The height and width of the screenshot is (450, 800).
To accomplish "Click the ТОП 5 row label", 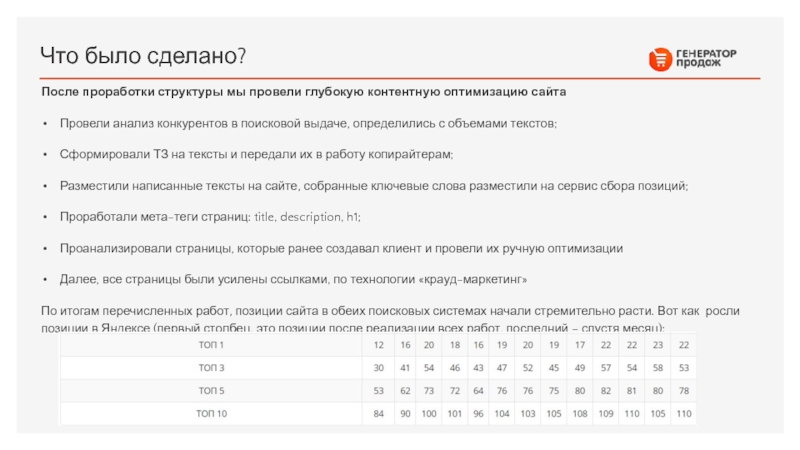I will click(211, 390).
